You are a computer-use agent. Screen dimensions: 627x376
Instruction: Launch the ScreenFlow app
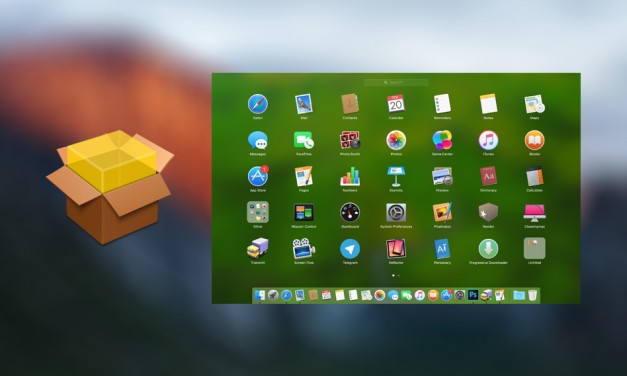(304, 248)
